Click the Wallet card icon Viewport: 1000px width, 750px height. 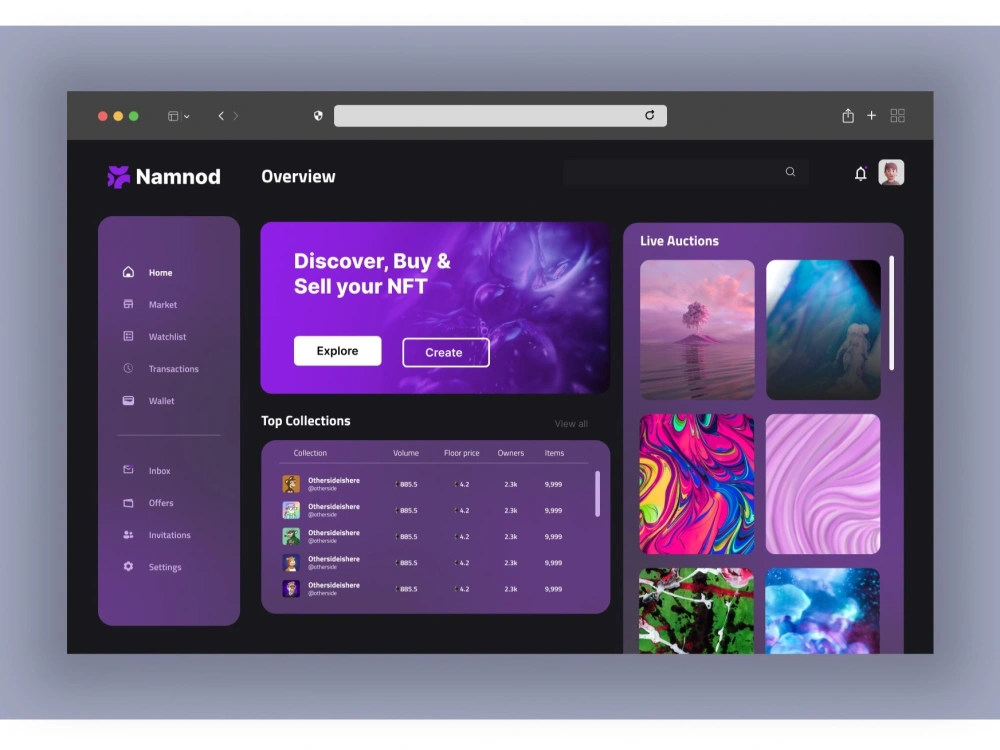[128, 401]
